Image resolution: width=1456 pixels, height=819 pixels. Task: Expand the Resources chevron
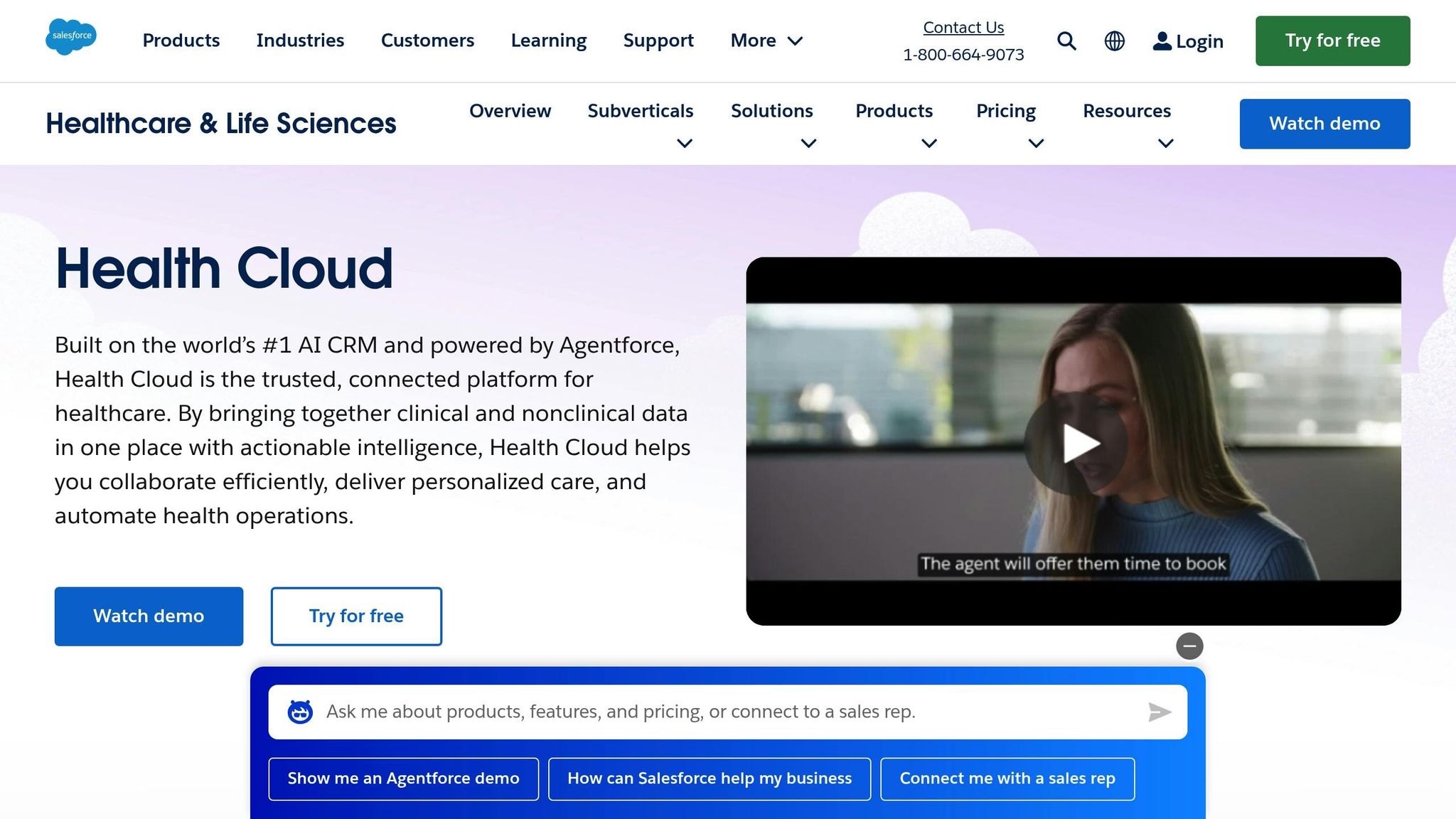1166,144
